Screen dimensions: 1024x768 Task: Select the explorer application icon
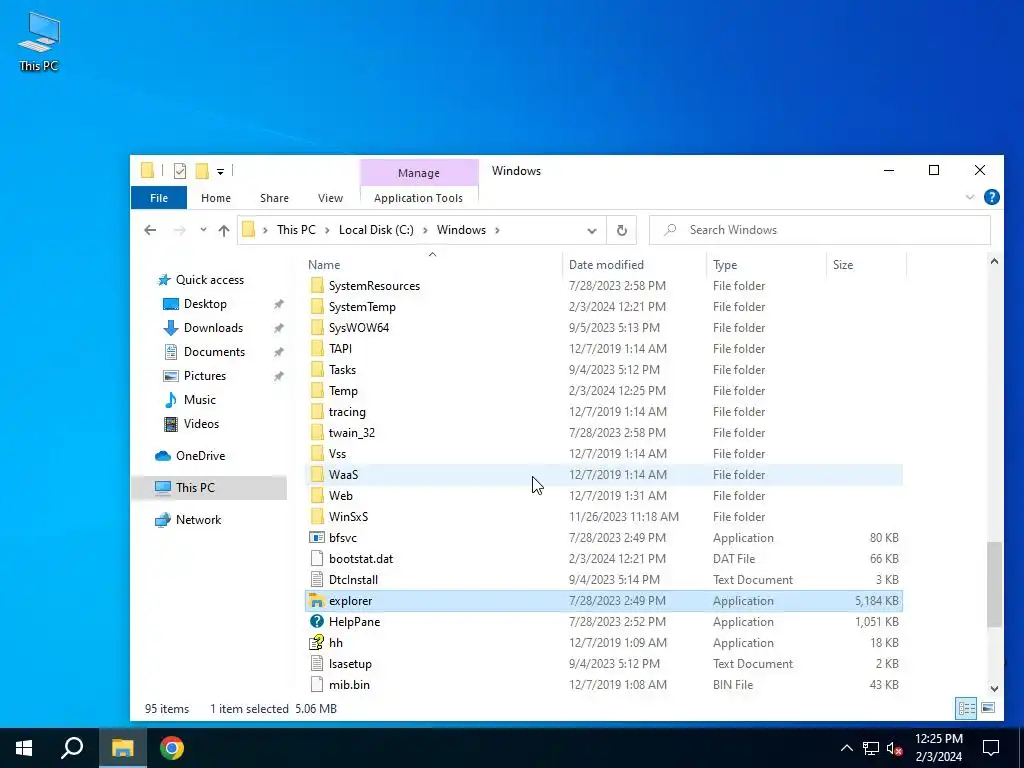tap(317, 601)
